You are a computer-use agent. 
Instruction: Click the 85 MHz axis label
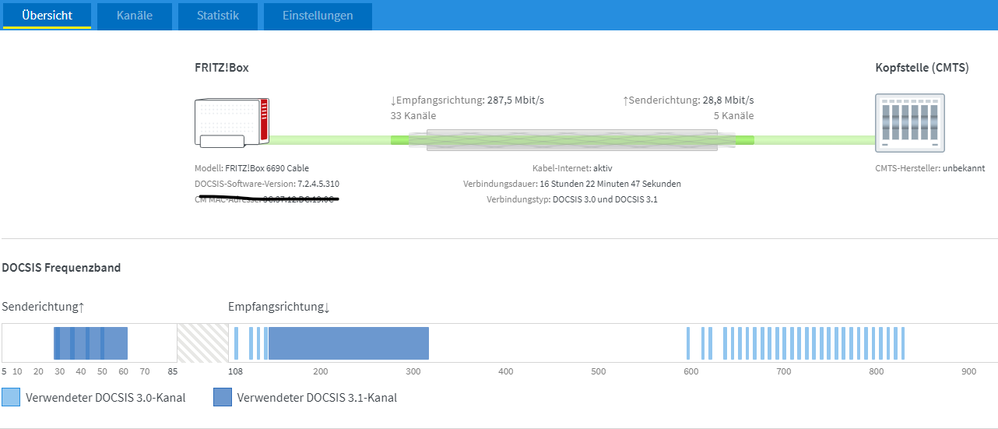pyautogui.click(x=172, y=371)
